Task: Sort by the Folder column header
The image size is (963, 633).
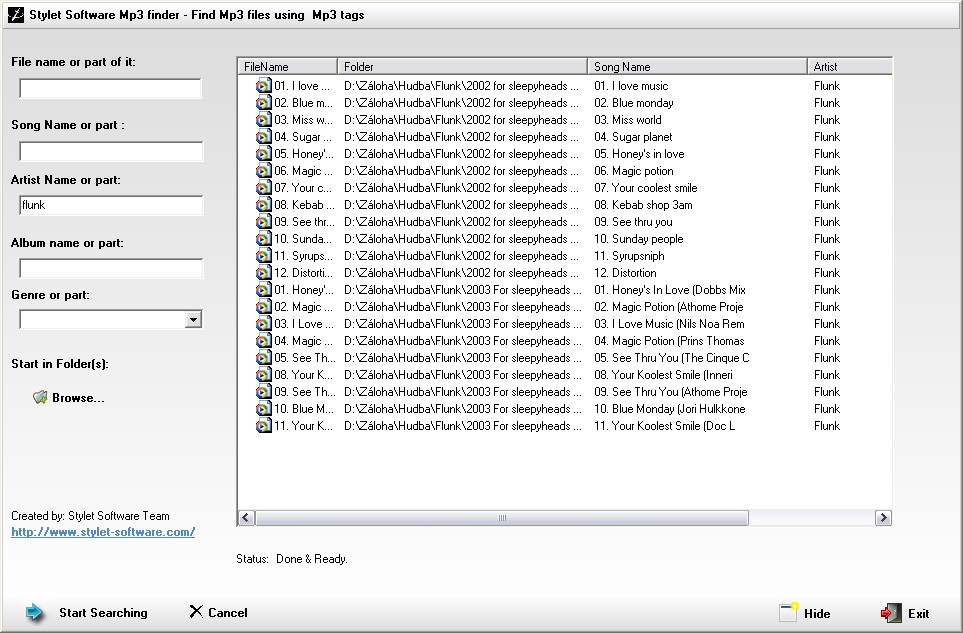Action: 462,66
